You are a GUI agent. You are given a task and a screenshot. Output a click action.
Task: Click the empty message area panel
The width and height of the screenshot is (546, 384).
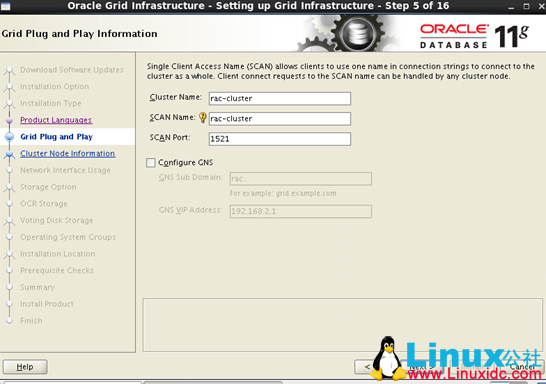[342, 324]
